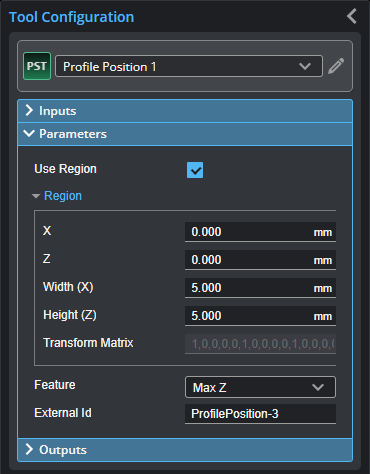
Task: Click the pencil rename icon
Action: [x=336, y=66]
